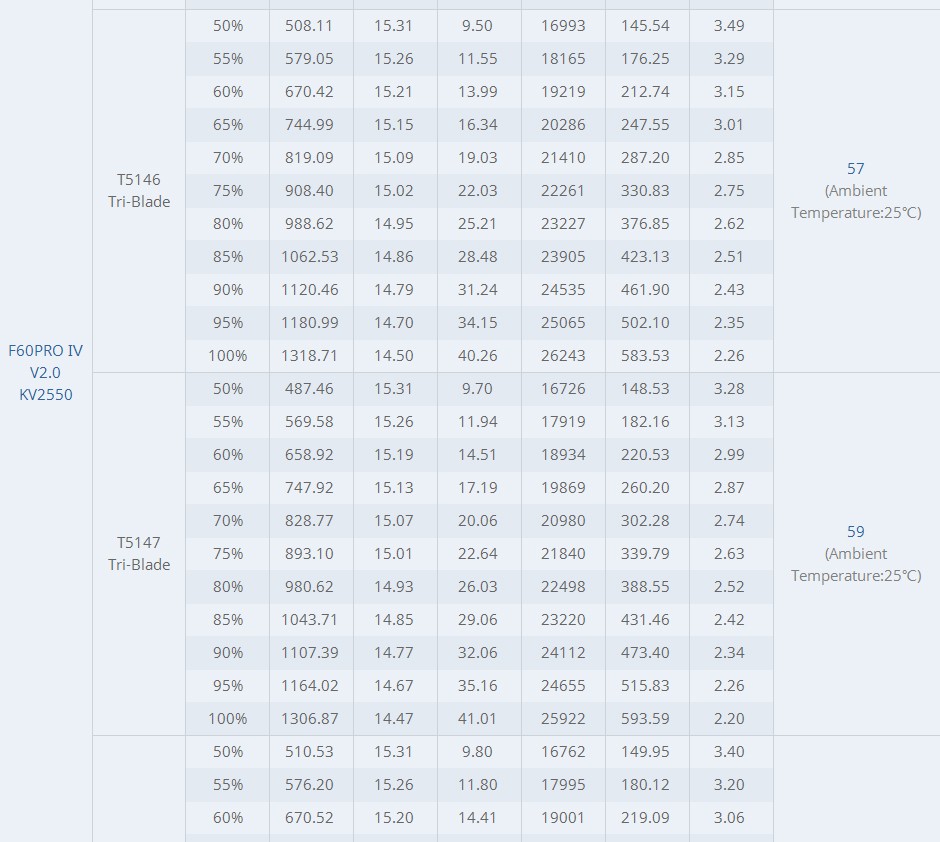Viewport: 940px width, 842px height.
Task: Click the blue 59 temperature value
Action: 855,532
